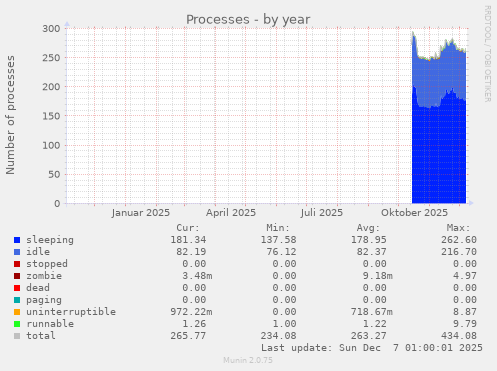The width and height of the screenshot is (497, 371).
Task: Click runnable current value 1.26
Action: tap(194, 324)
